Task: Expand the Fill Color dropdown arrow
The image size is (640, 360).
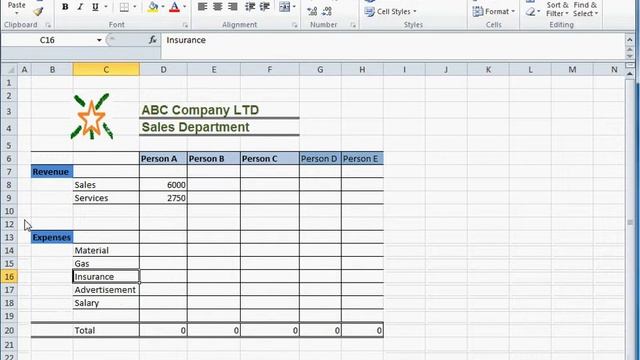Action: 162,7
